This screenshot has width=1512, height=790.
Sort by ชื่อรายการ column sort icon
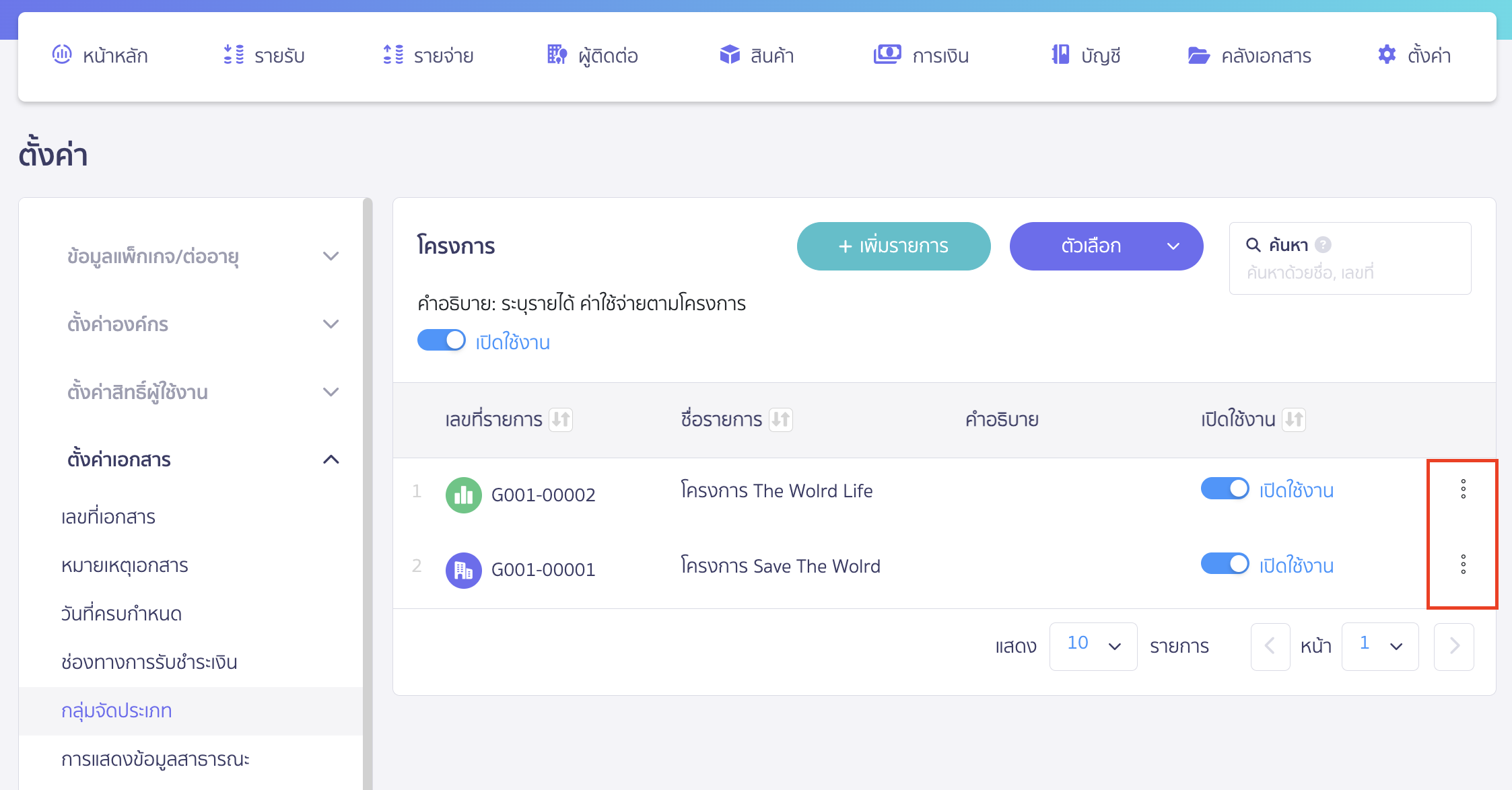781,420
